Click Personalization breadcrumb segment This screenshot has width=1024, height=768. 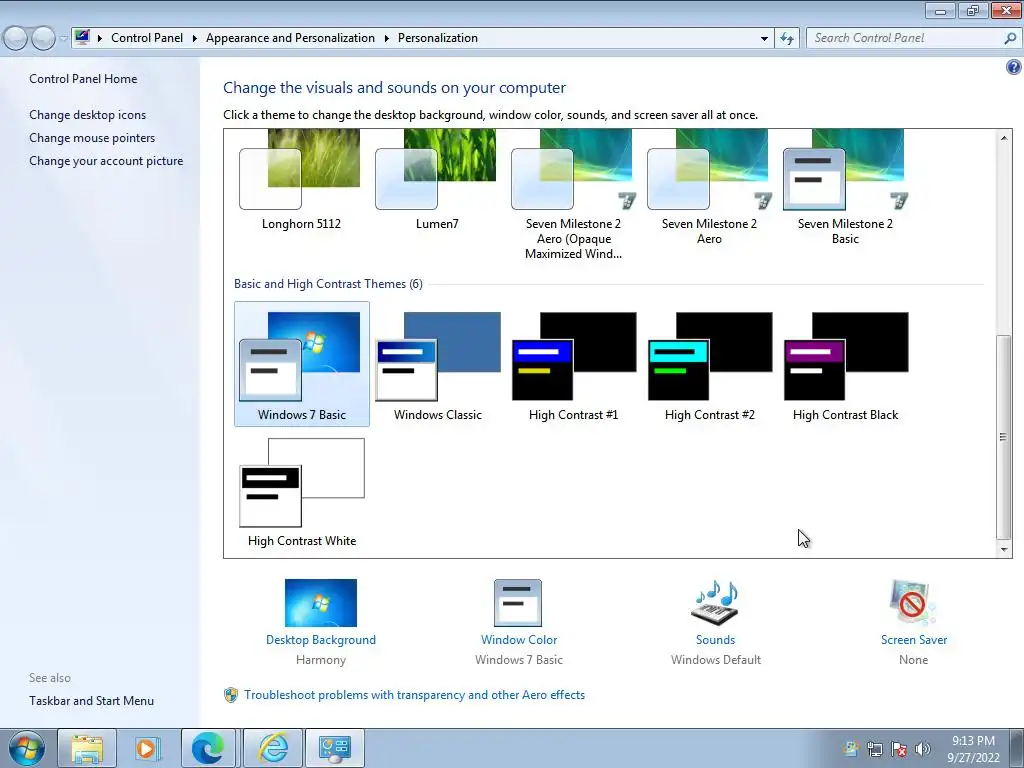pyautogui.click(x=438, y=38)
